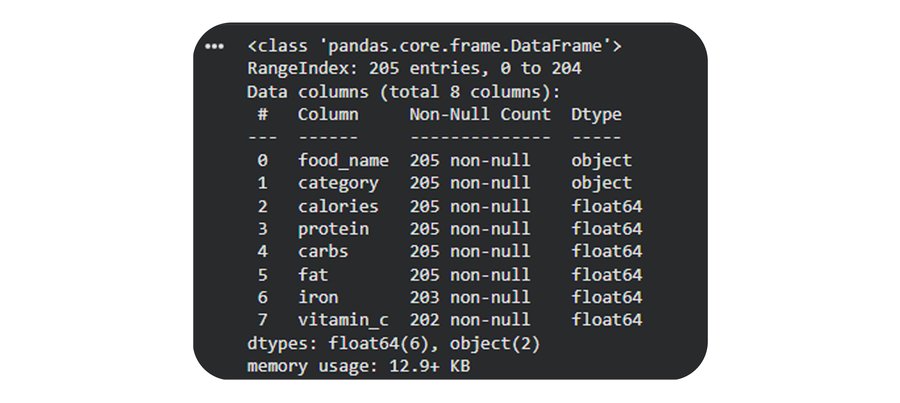Click the calories column name
Viewport: 900px width, 403px height.
[338, 206]
